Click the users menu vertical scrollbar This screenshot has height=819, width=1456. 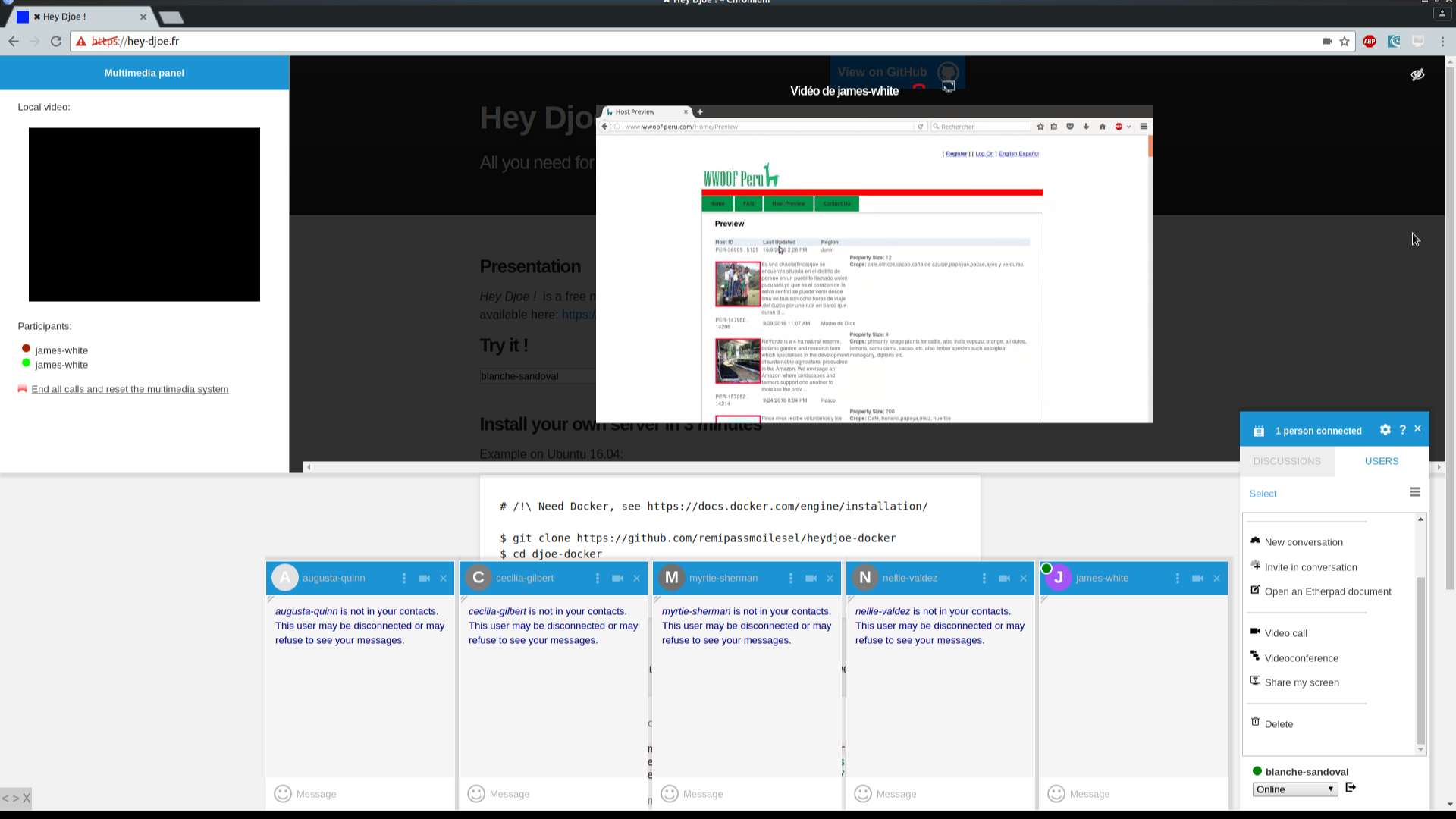pyautogui.click(x=1420, y=660)
